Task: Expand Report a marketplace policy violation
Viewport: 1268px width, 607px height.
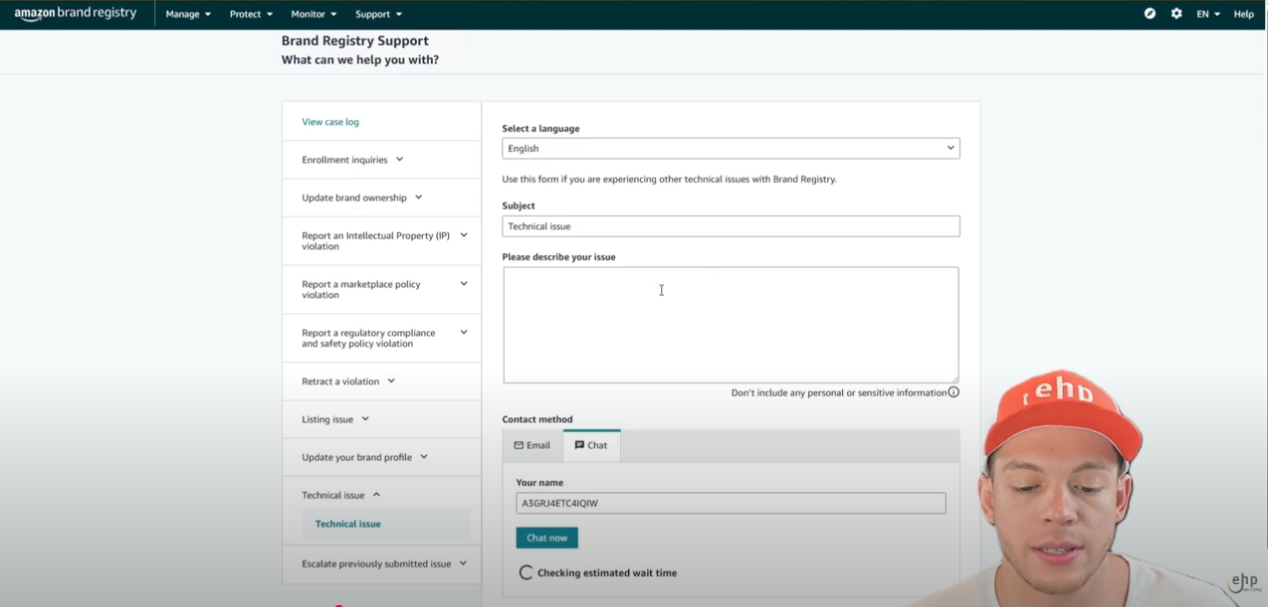Action: [x=381, y=289]
